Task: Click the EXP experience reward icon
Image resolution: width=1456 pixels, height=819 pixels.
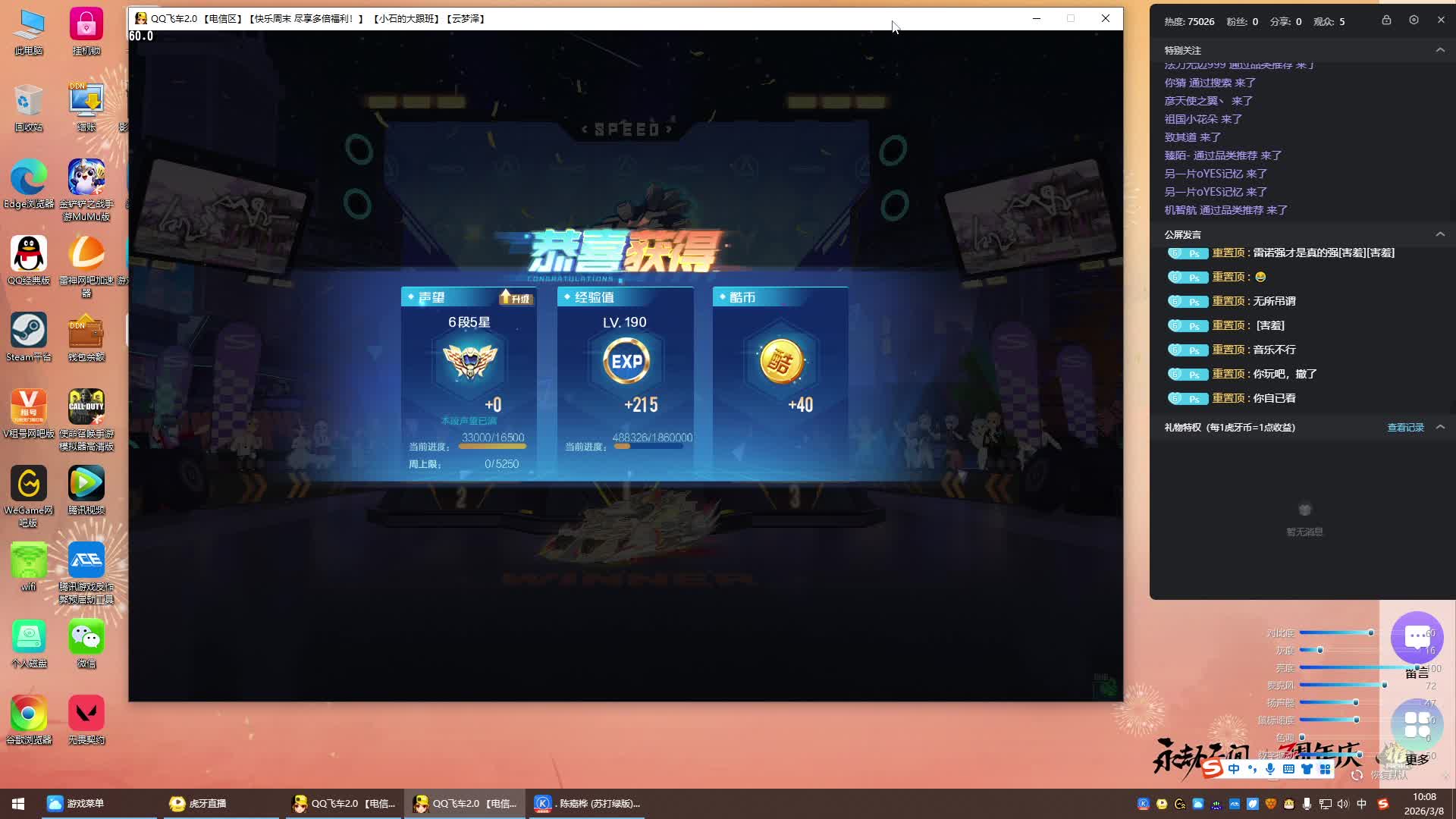Action: pos(626,362)
